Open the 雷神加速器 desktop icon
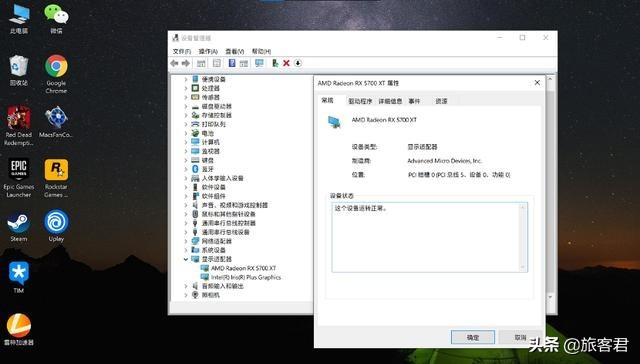Viewport: 640px width, 364px height. [x=19, y=330]
